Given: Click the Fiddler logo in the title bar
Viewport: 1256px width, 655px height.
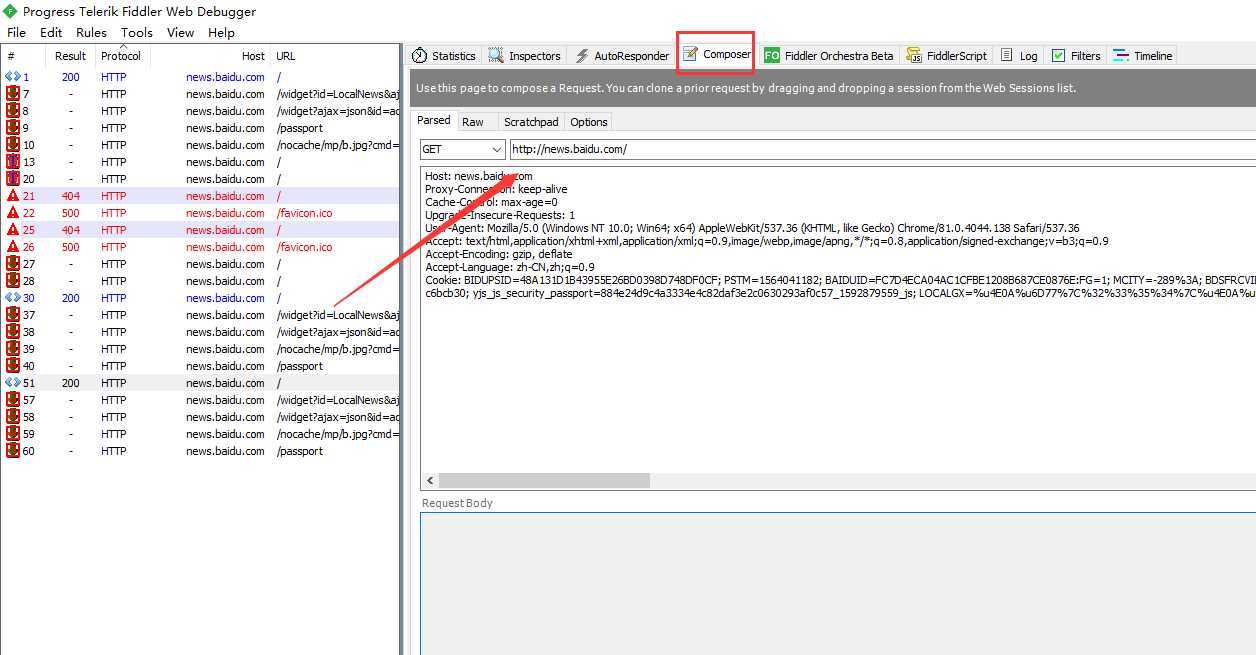Looking at the screenshot, I should 10,11.
